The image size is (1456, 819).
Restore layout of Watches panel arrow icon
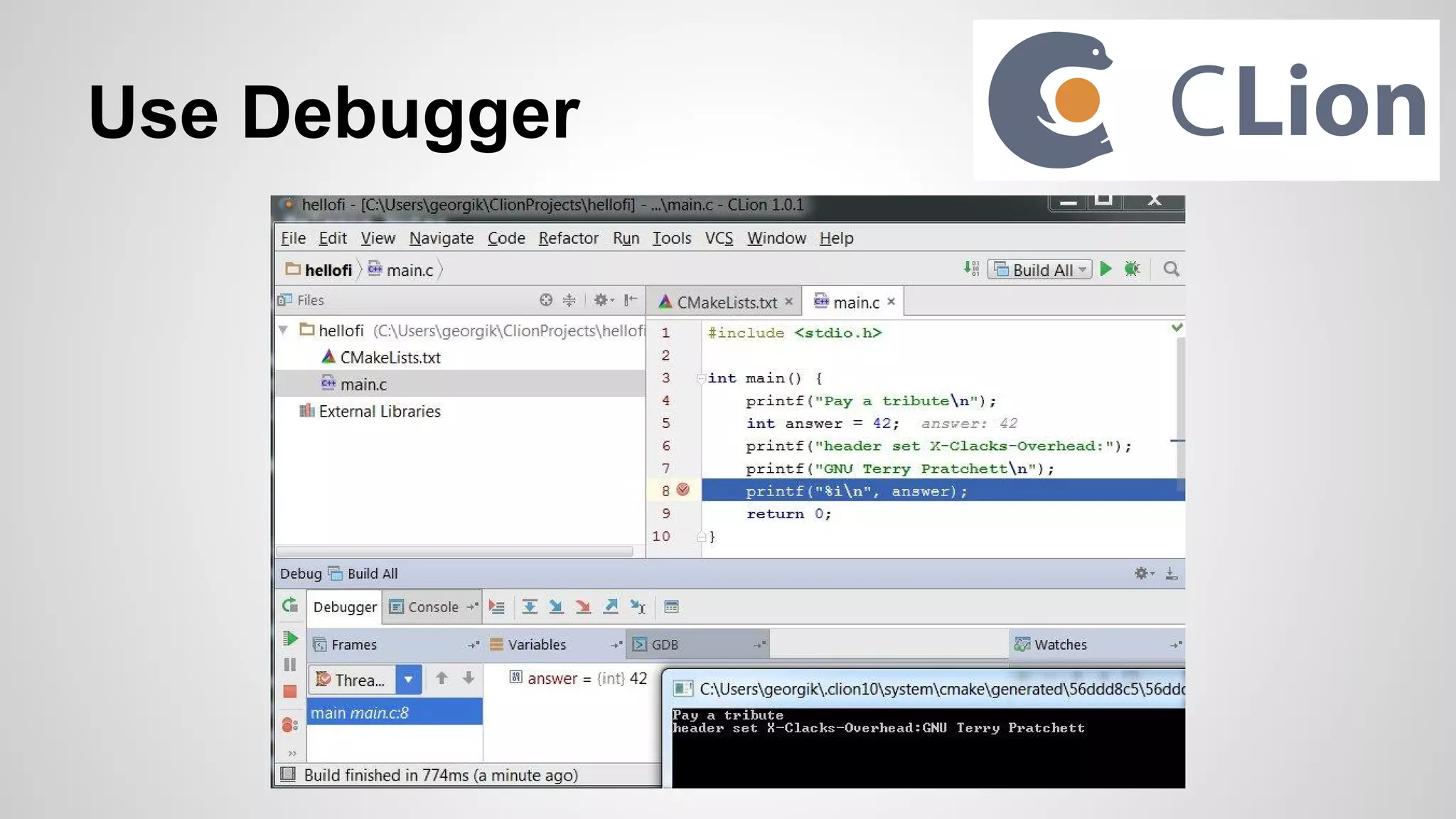click(1176, 644)
